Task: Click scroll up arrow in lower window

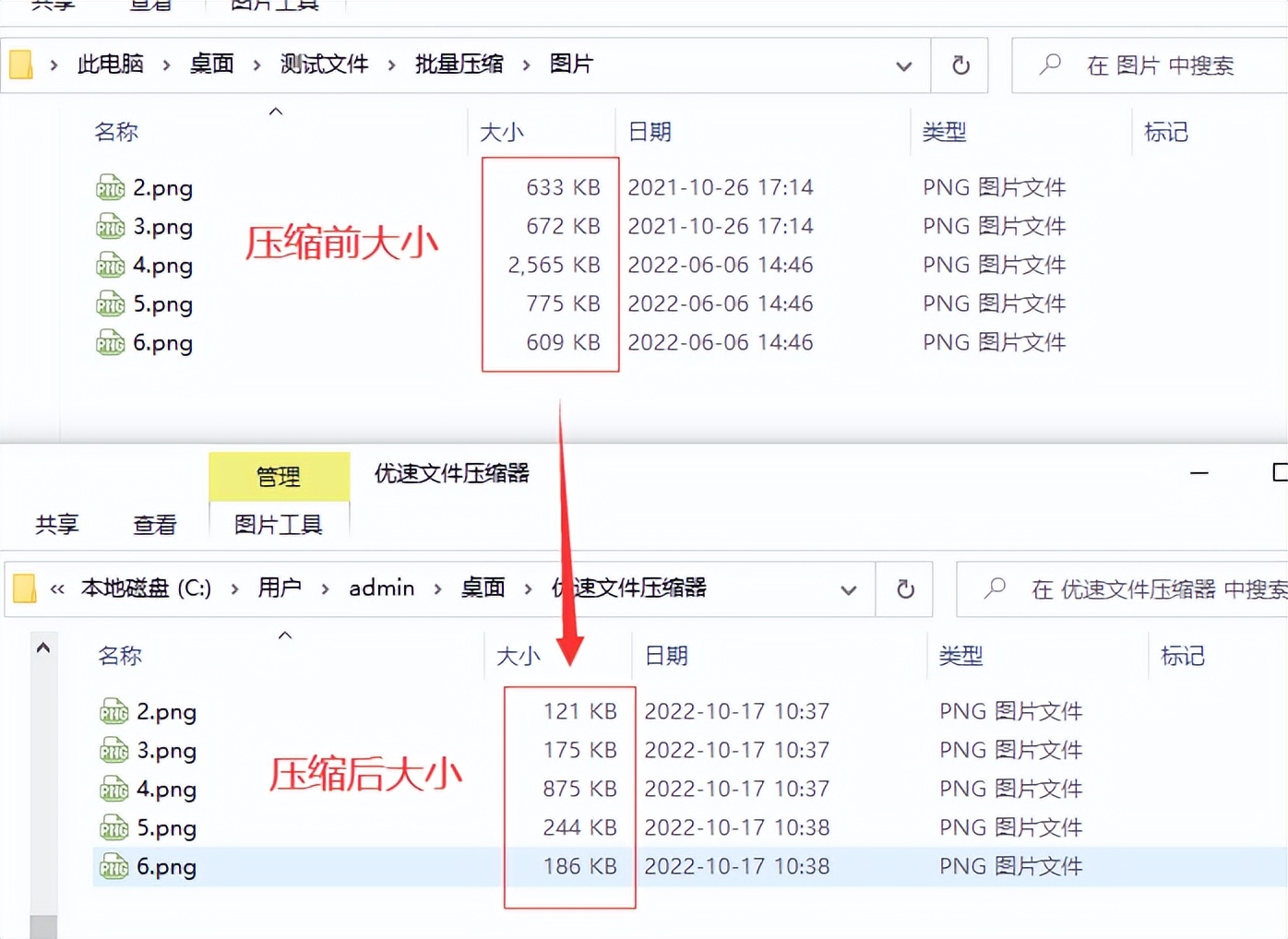Action: 43,648
